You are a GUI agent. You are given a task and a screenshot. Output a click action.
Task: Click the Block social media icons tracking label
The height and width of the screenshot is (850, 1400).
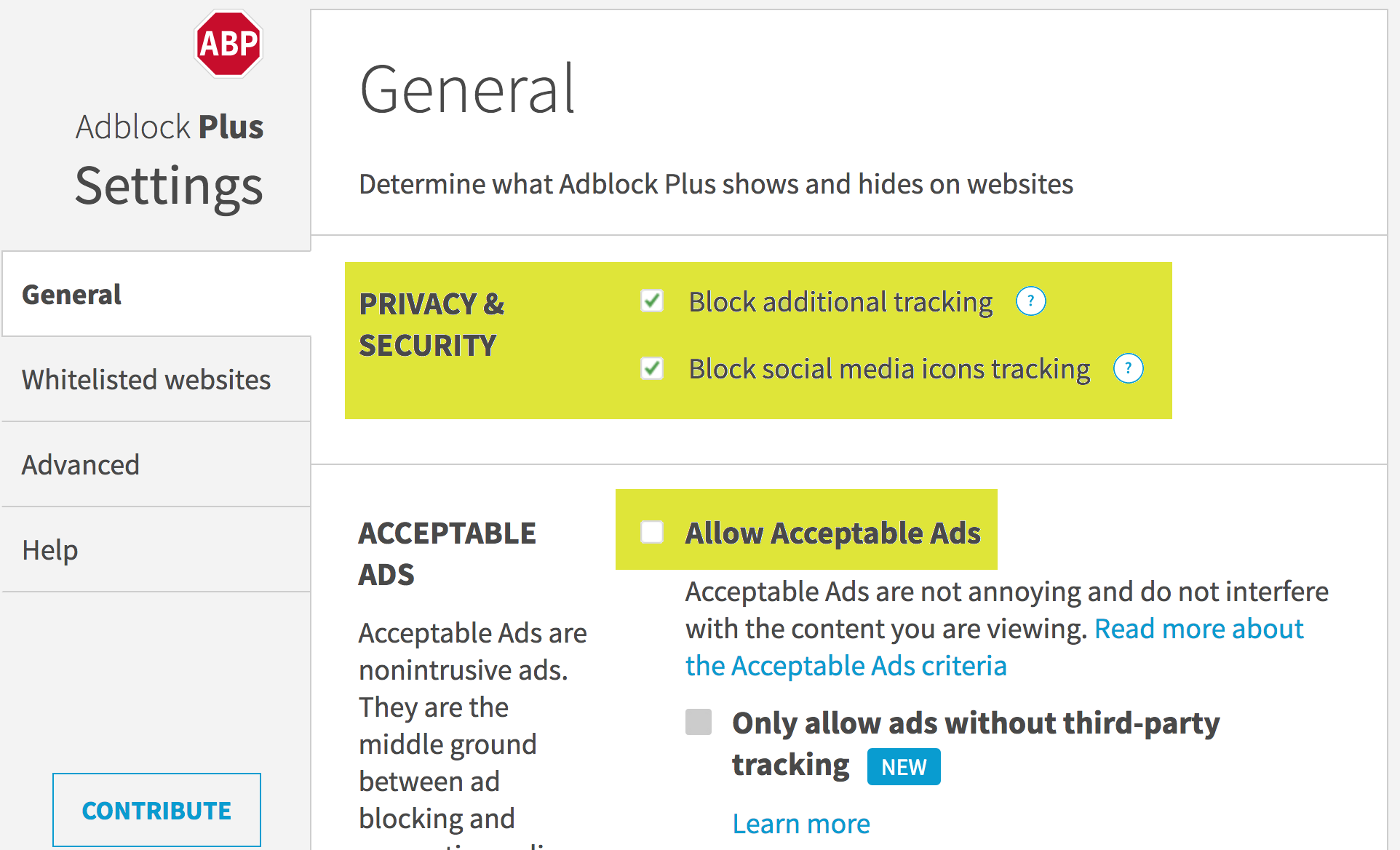(889, 369)
